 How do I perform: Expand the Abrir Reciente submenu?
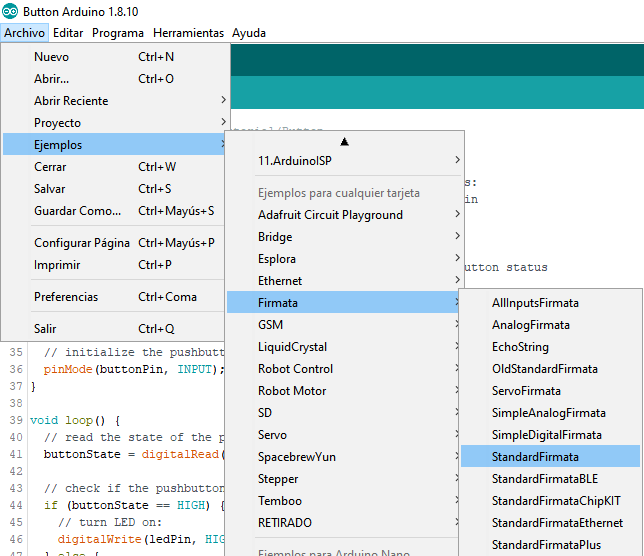(113, 101)
